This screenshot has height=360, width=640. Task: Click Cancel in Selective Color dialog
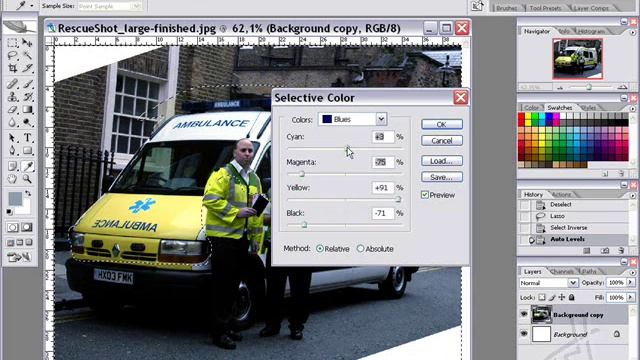coord(442,141)
